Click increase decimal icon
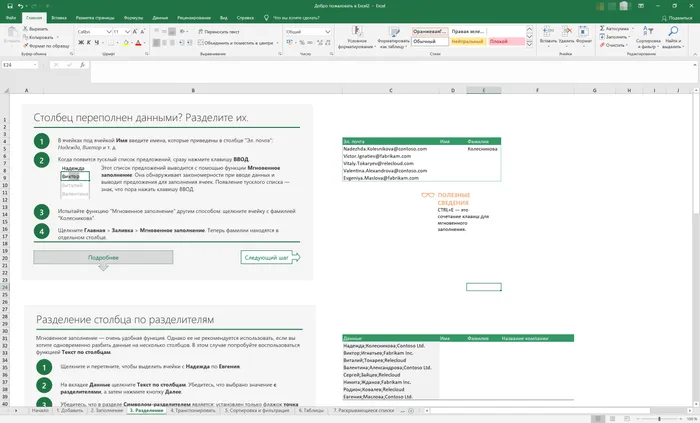Screen dimensions: 700x423 point(320,42)
